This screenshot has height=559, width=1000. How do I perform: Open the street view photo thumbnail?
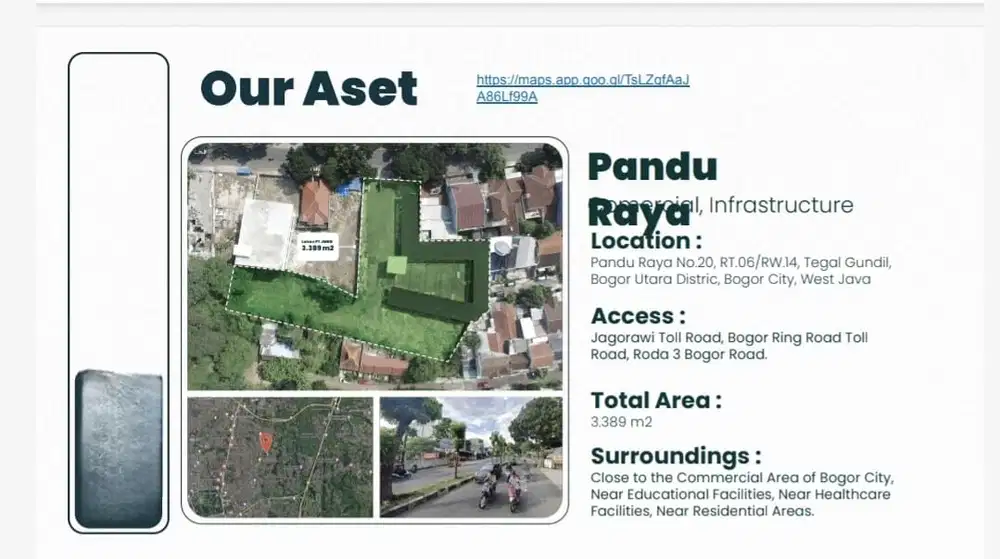tap(470, 457)
